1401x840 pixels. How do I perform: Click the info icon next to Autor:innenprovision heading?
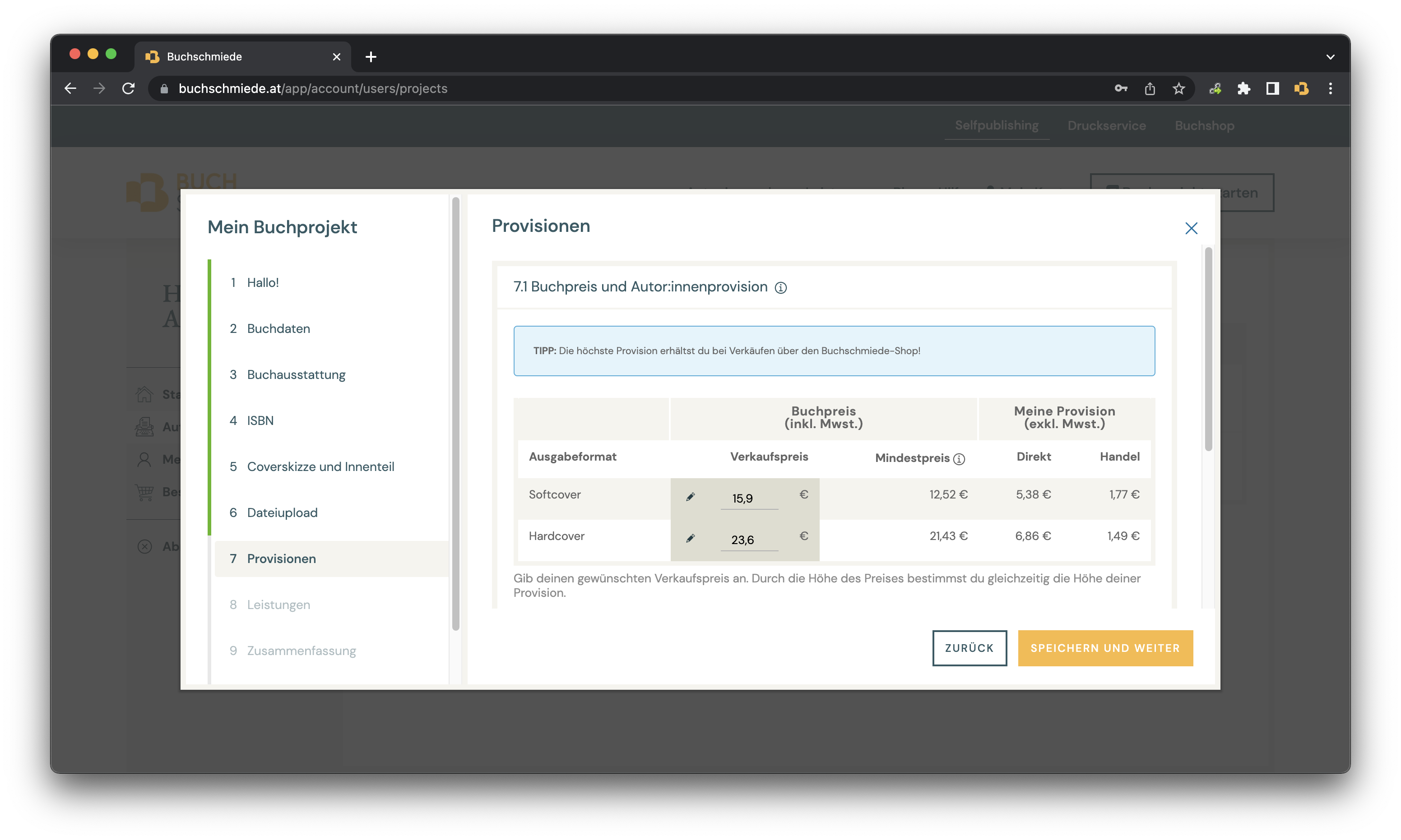tap(780, 287)
